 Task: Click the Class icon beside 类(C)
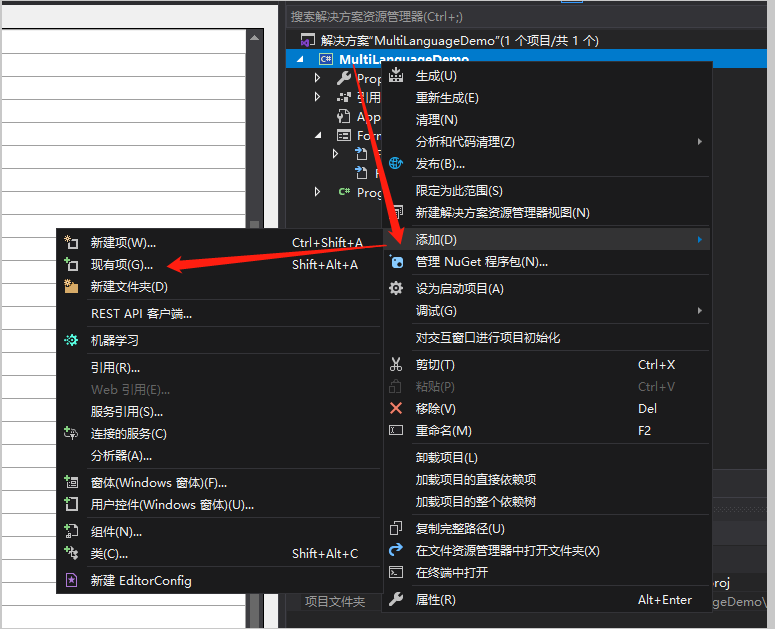tap(71, 553)
